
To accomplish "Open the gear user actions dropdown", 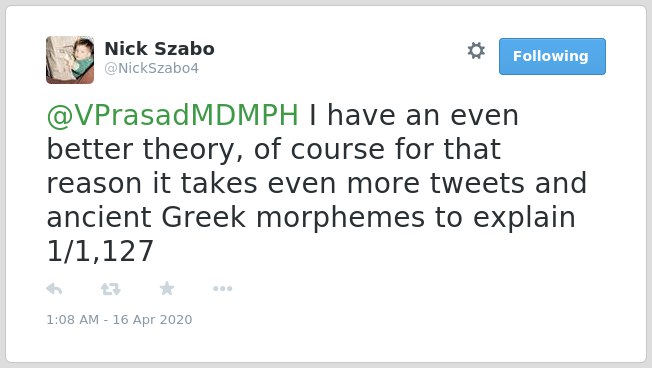I will (476, 51).
